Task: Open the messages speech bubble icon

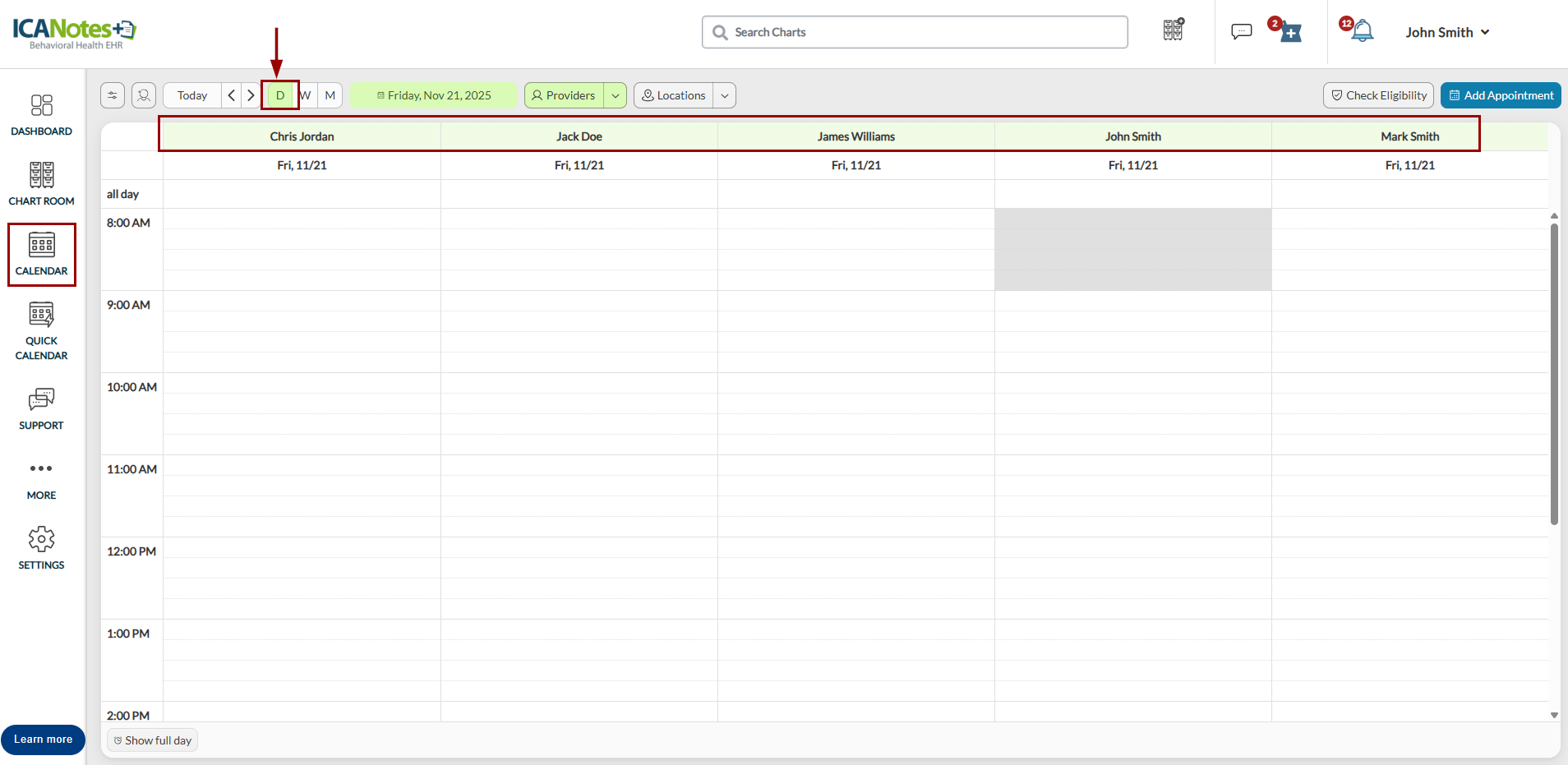Action: coord(1241,32)
